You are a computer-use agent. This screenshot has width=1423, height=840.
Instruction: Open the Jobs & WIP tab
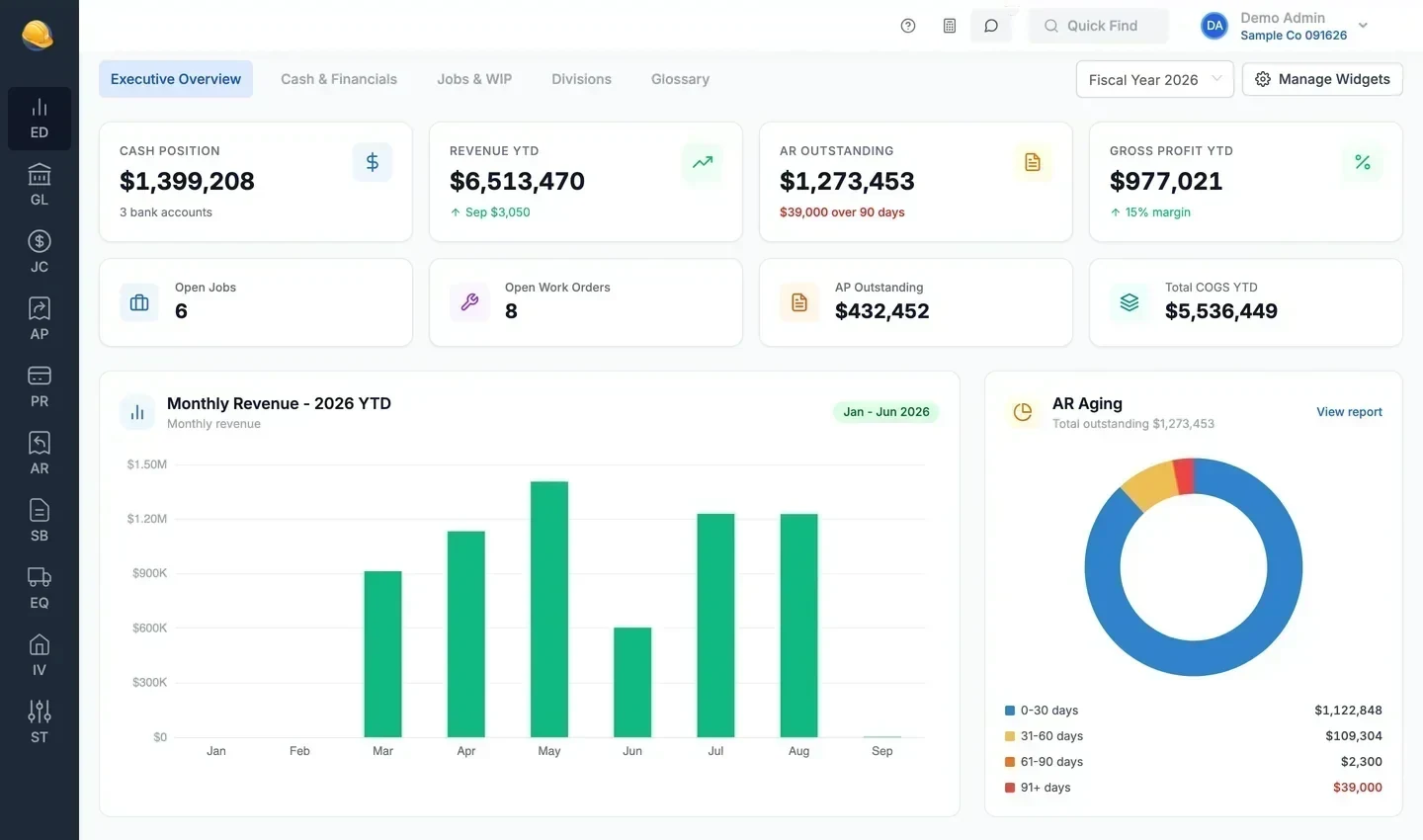pyautogui.click(x=474, y=79)
